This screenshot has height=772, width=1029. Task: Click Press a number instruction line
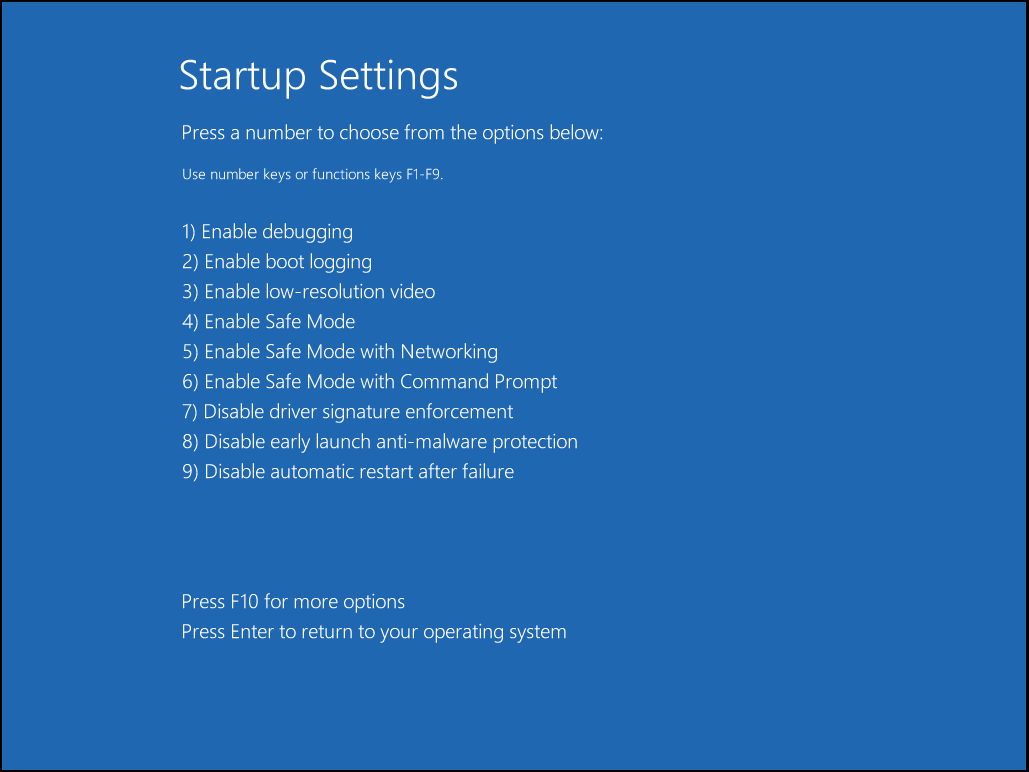coord(392,132)
